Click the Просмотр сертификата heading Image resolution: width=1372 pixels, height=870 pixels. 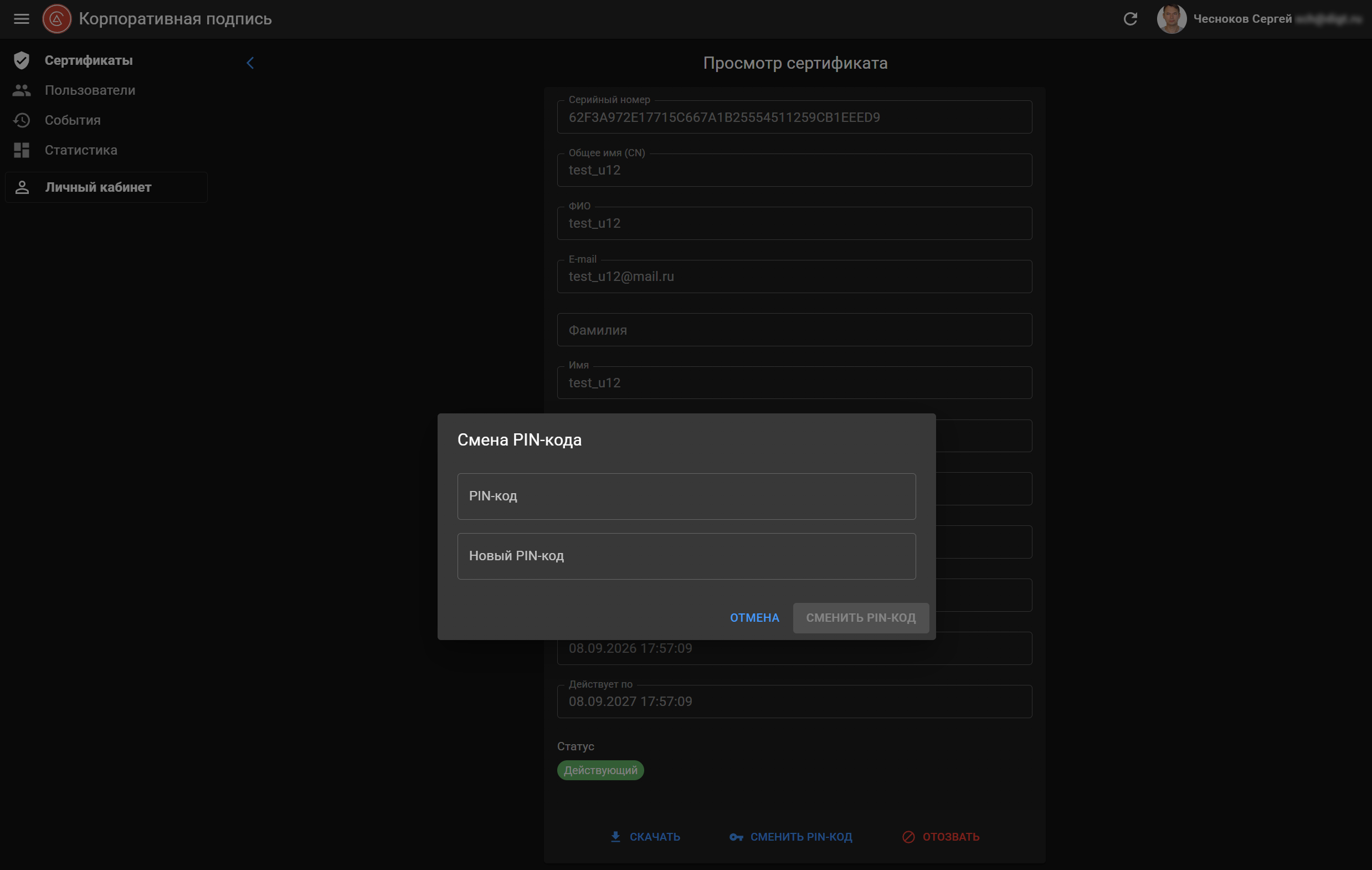[795, 63]
